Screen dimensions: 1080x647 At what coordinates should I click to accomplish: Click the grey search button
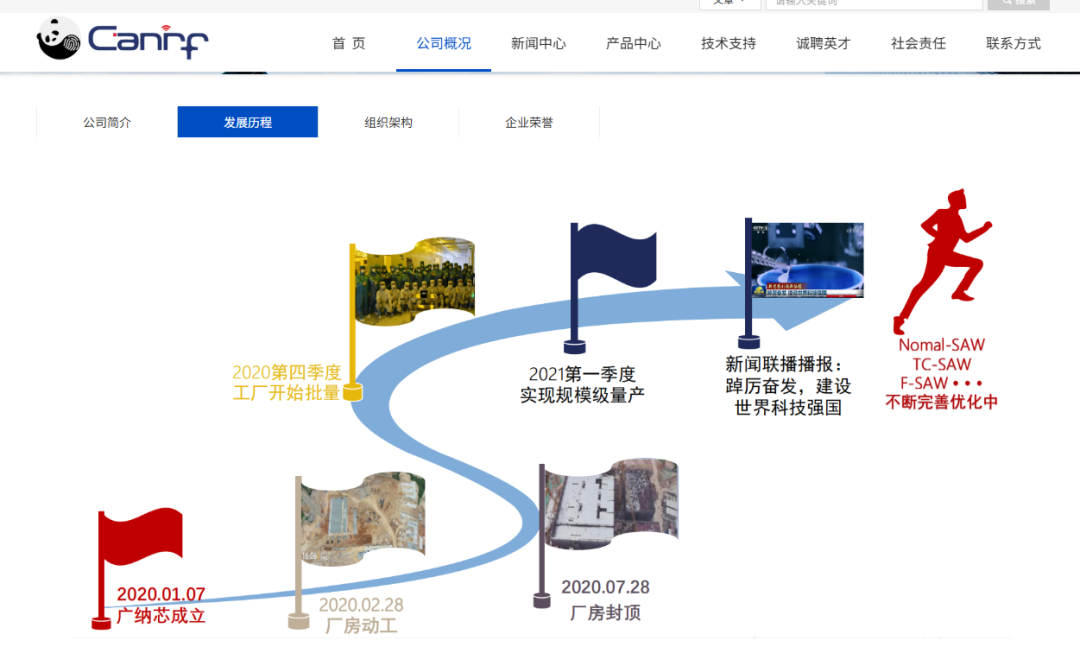coord(1019,3)
